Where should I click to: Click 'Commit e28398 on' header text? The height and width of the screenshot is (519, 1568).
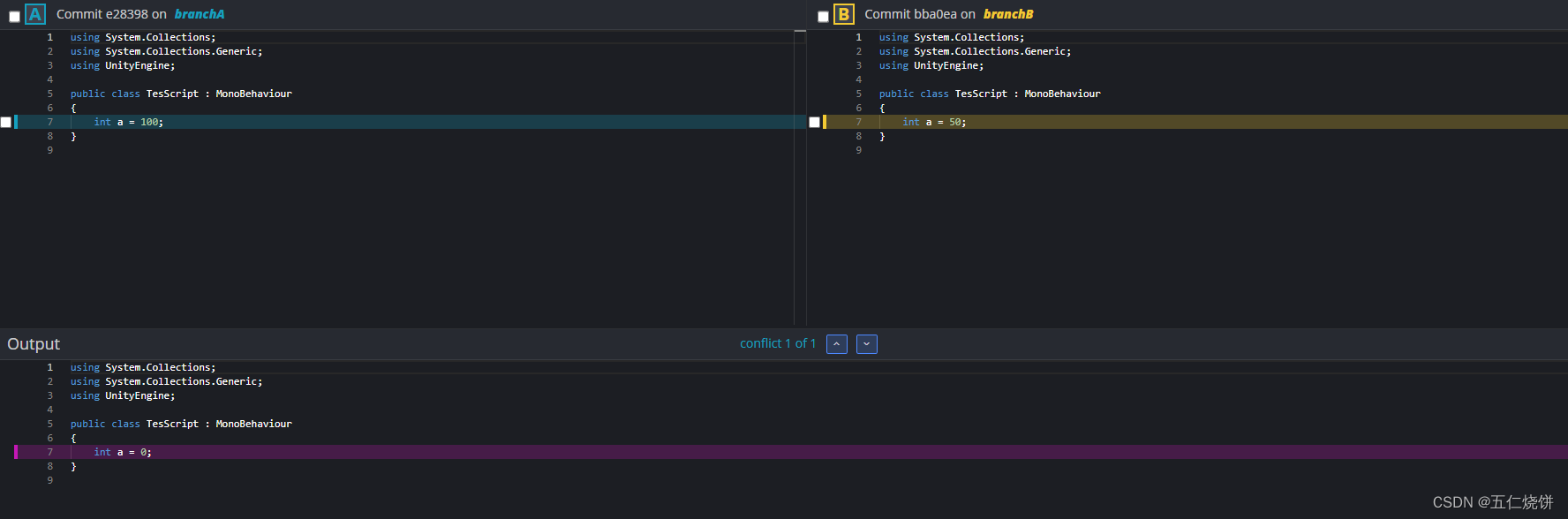click(111, 14)
